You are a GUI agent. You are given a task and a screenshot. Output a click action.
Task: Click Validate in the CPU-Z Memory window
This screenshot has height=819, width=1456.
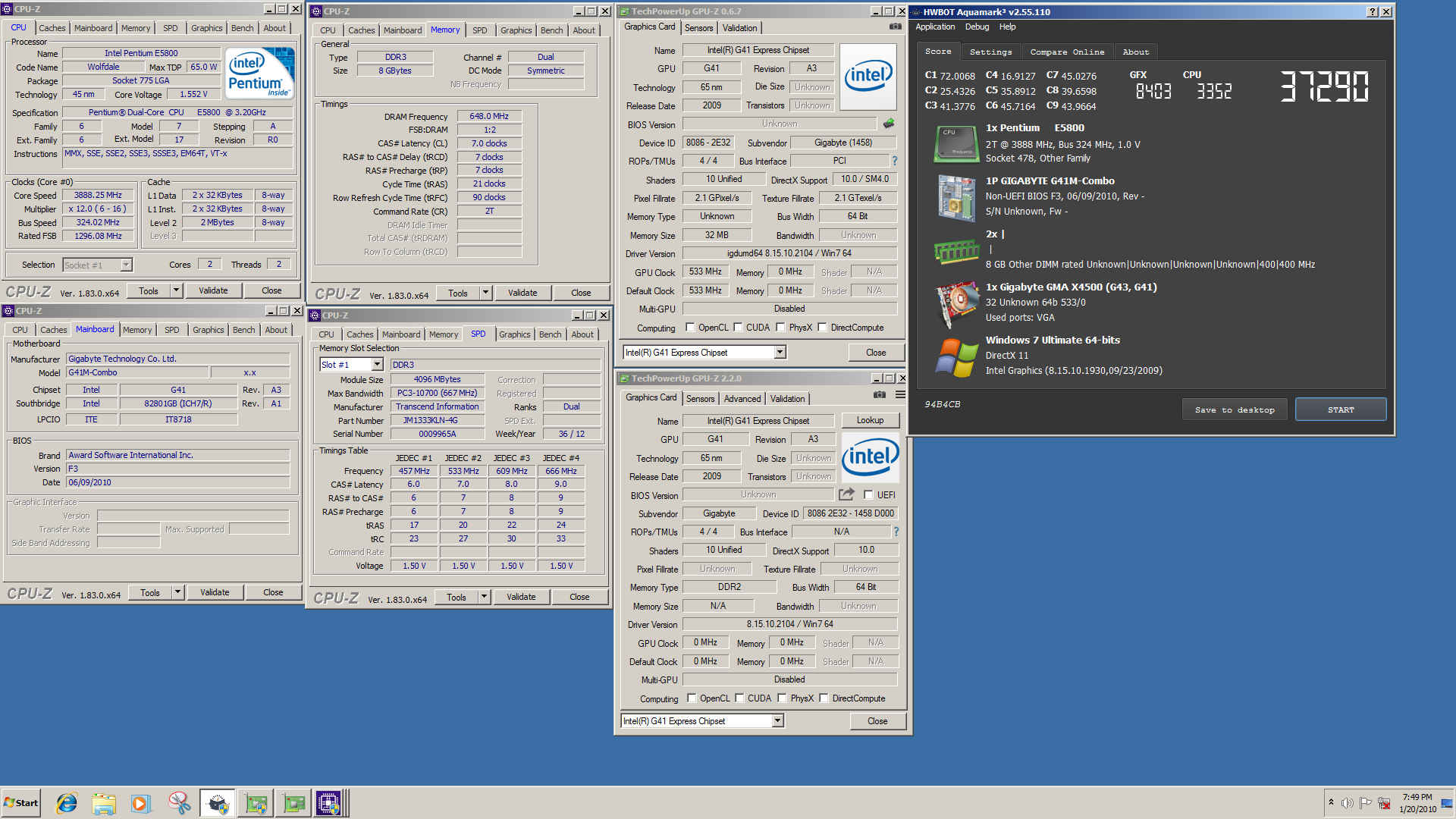pyautogui.click(x=522, y=293)
